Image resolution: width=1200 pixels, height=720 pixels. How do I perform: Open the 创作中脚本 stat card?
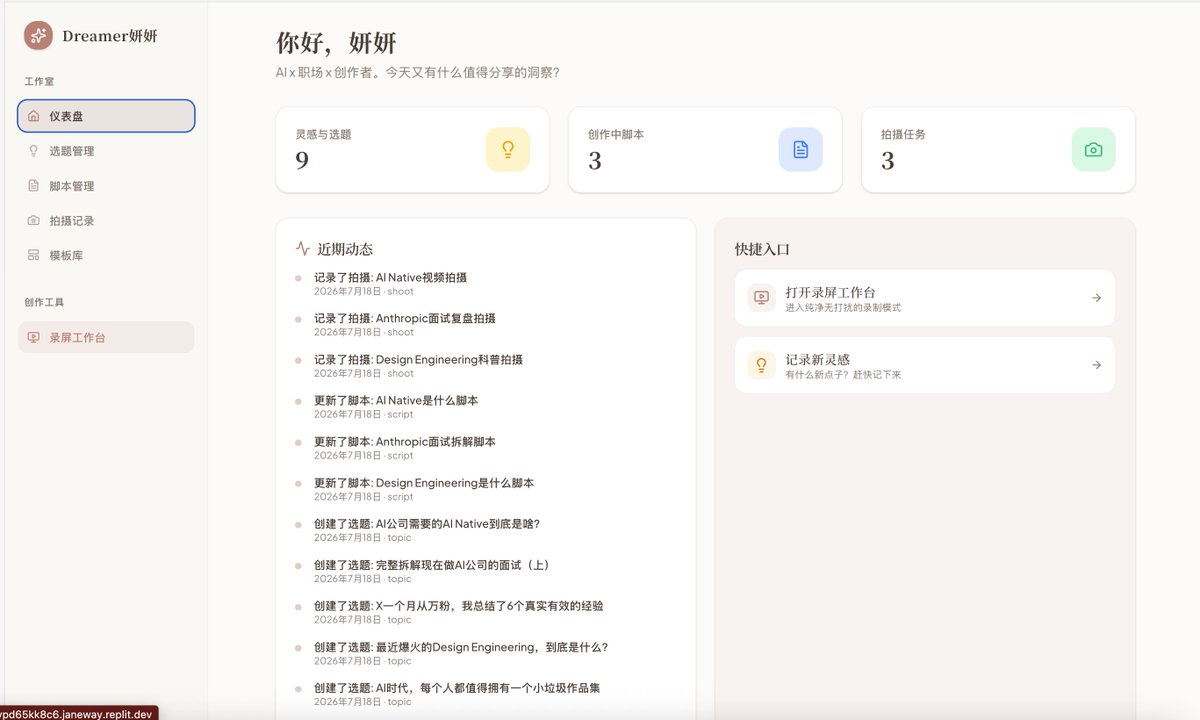tap(705, 150)
